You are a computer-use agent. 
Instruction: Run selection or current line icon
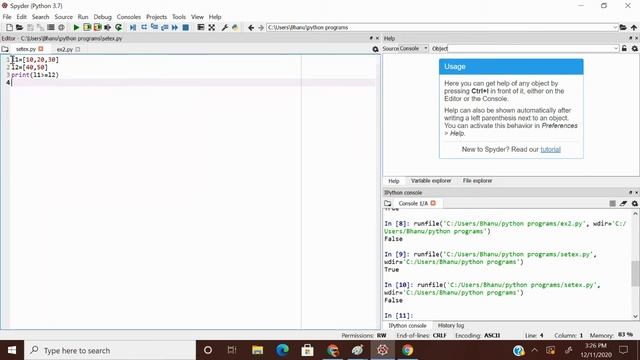coord(108,27)
